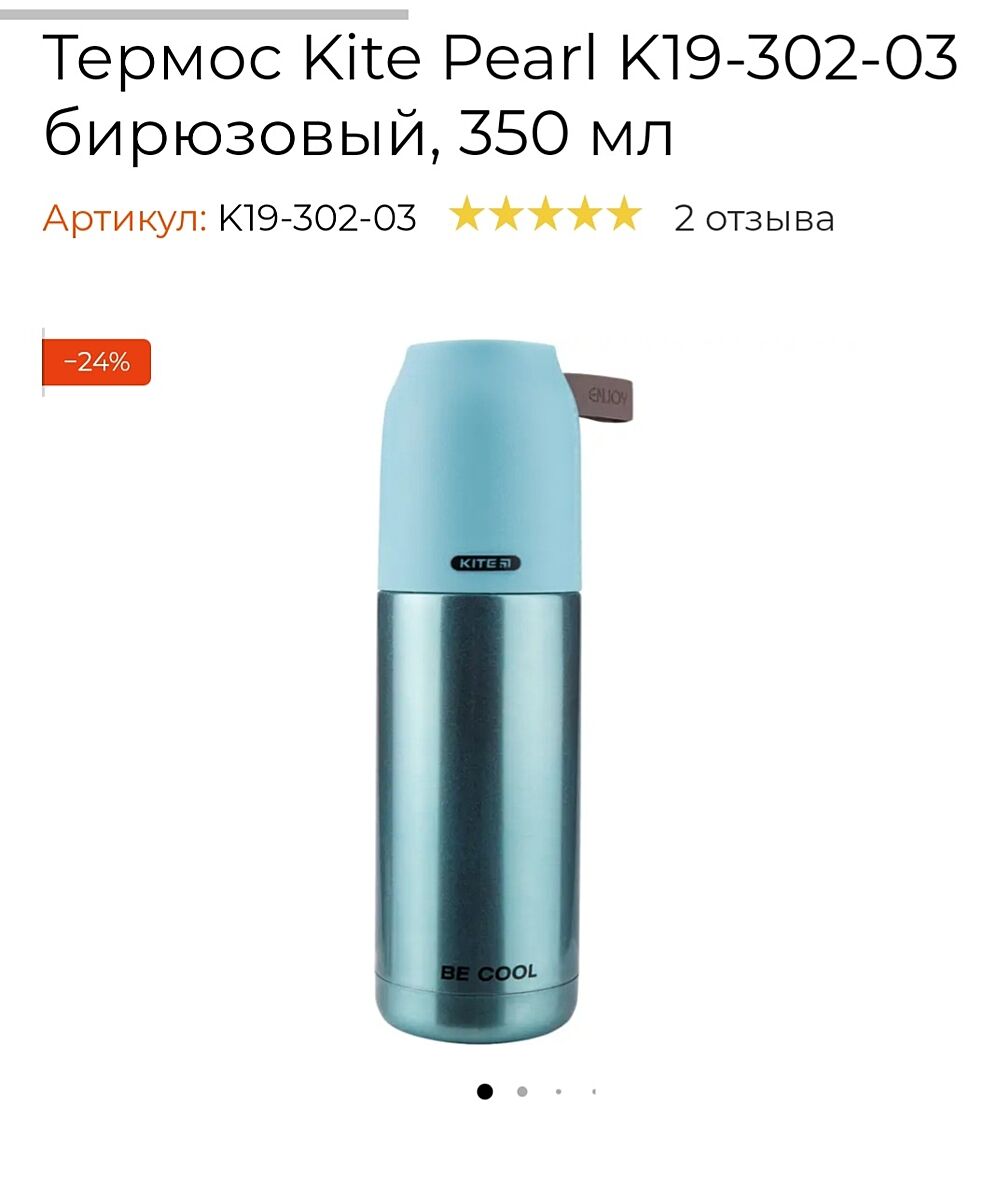This screenshot has height=1200, width=1001.
Task: Click the KITE logo on the thermos lid
Action: (485, 563)
